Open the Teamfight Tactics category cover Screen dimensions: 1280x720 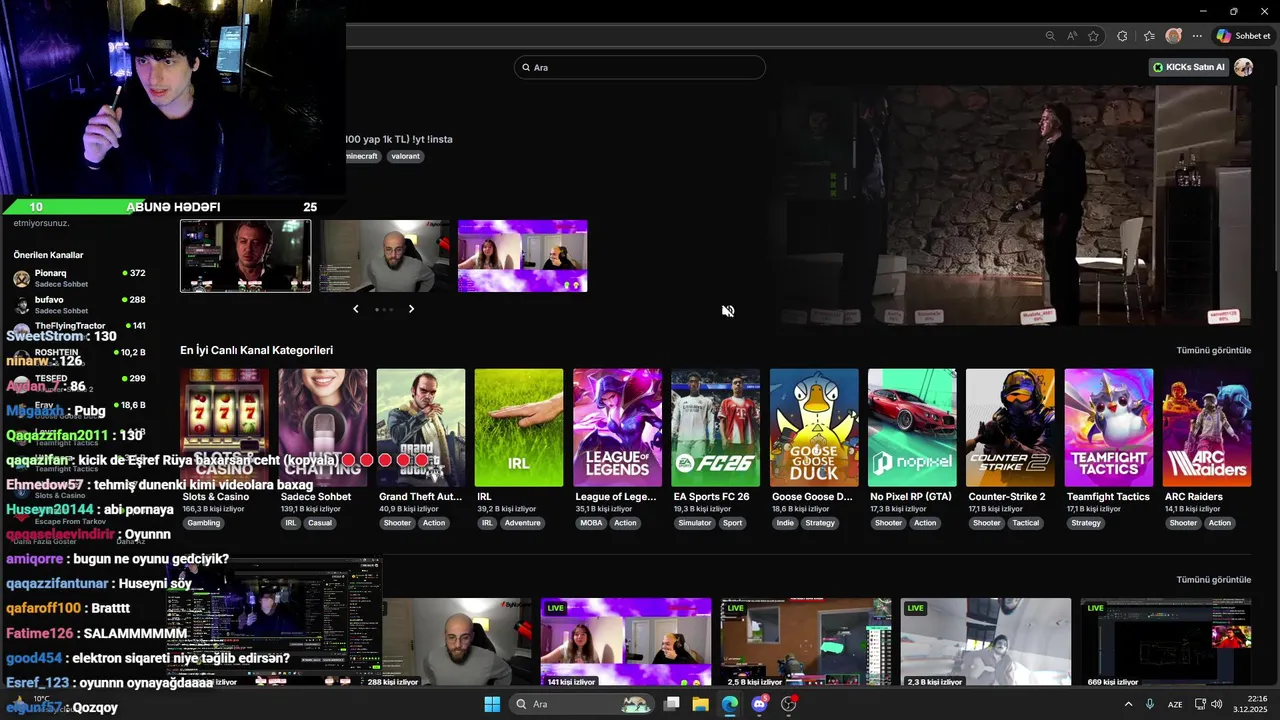[1108, 427]
